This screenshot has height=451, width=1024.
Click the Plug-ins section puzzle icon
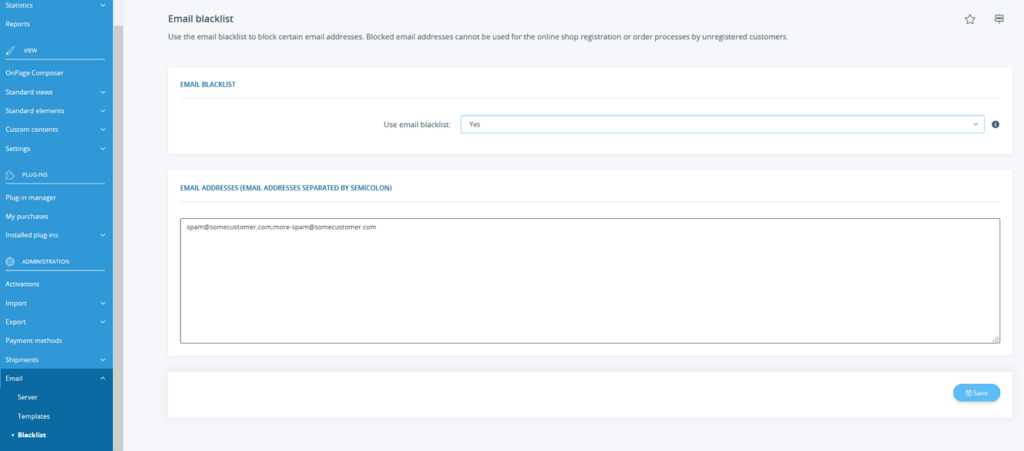tap(10, 175)
